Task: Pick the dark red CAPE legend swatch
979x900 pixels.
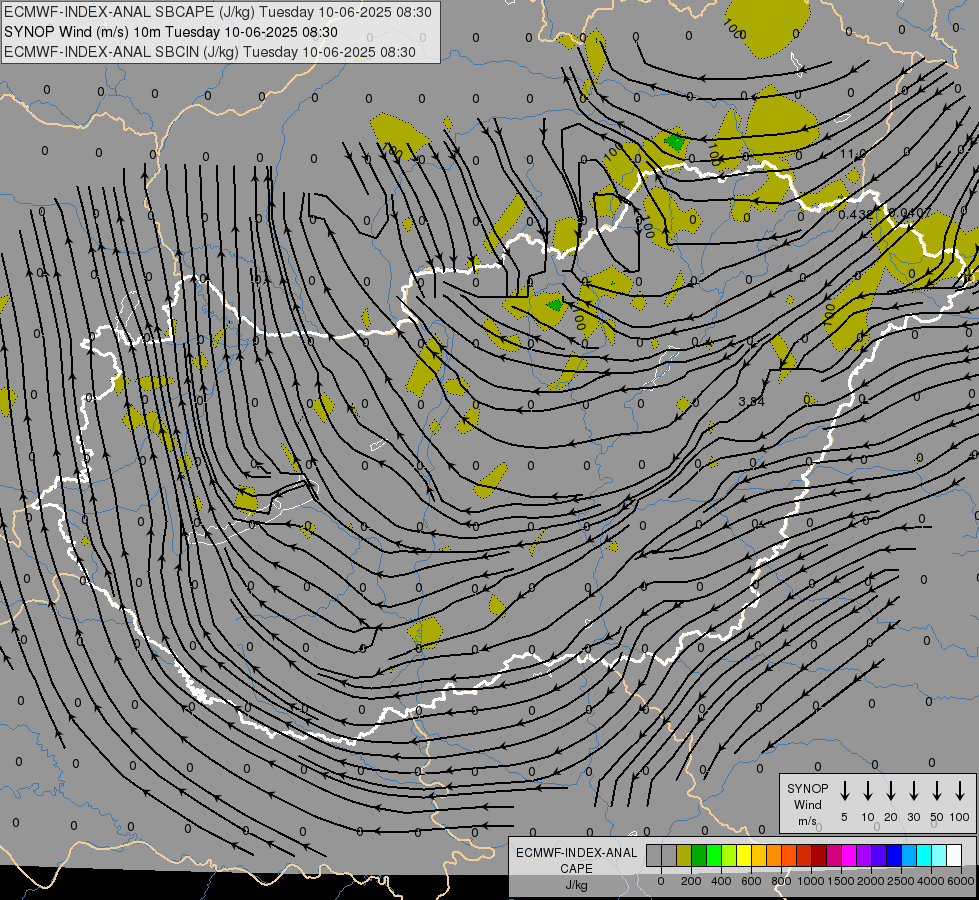Action: (x=819, y=855)
